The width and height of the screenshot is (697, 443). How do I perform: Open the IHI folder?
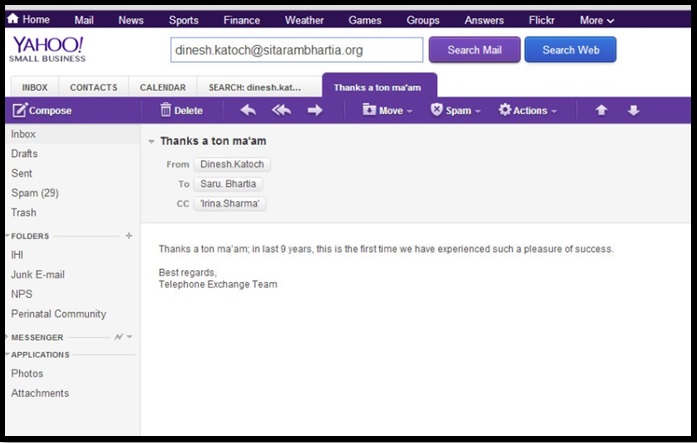(17, 255)
